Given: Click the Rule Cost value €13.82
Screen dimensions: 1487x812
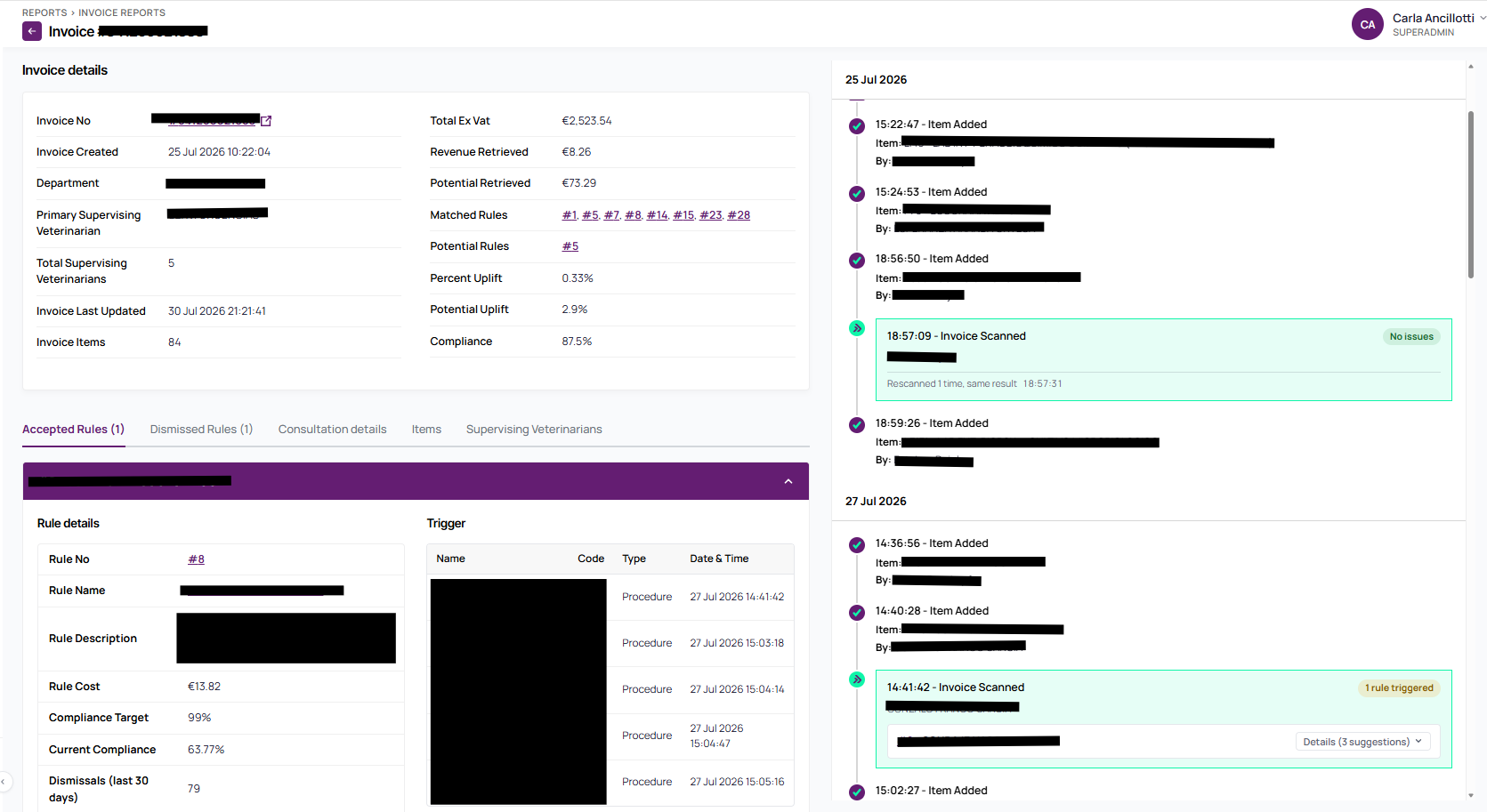Looking at the screenshot, I should click(204, 687).
